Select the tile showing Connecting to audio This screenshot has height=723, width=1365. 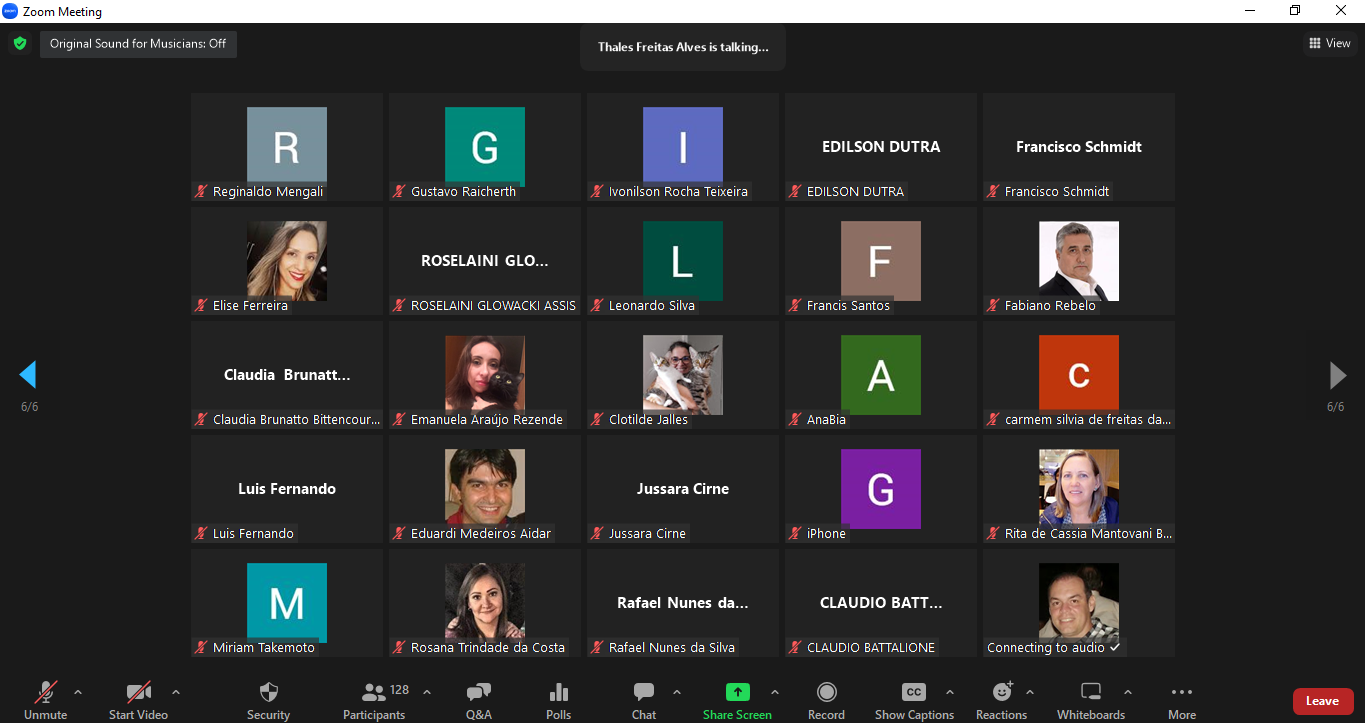(x=1079, y=603)
